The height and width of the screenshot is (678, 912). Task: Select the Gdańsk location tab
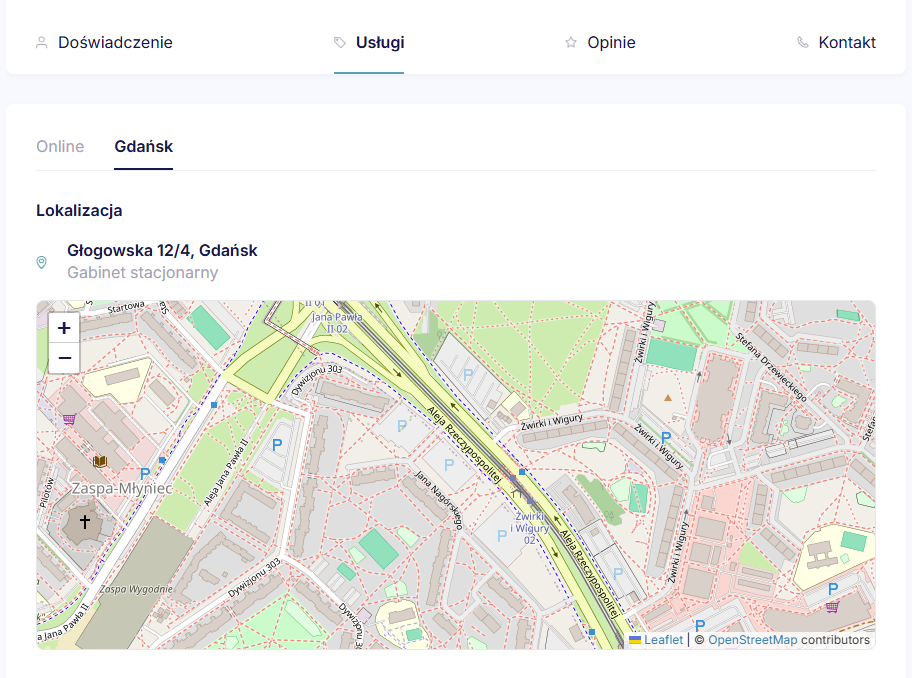(143, 147)
